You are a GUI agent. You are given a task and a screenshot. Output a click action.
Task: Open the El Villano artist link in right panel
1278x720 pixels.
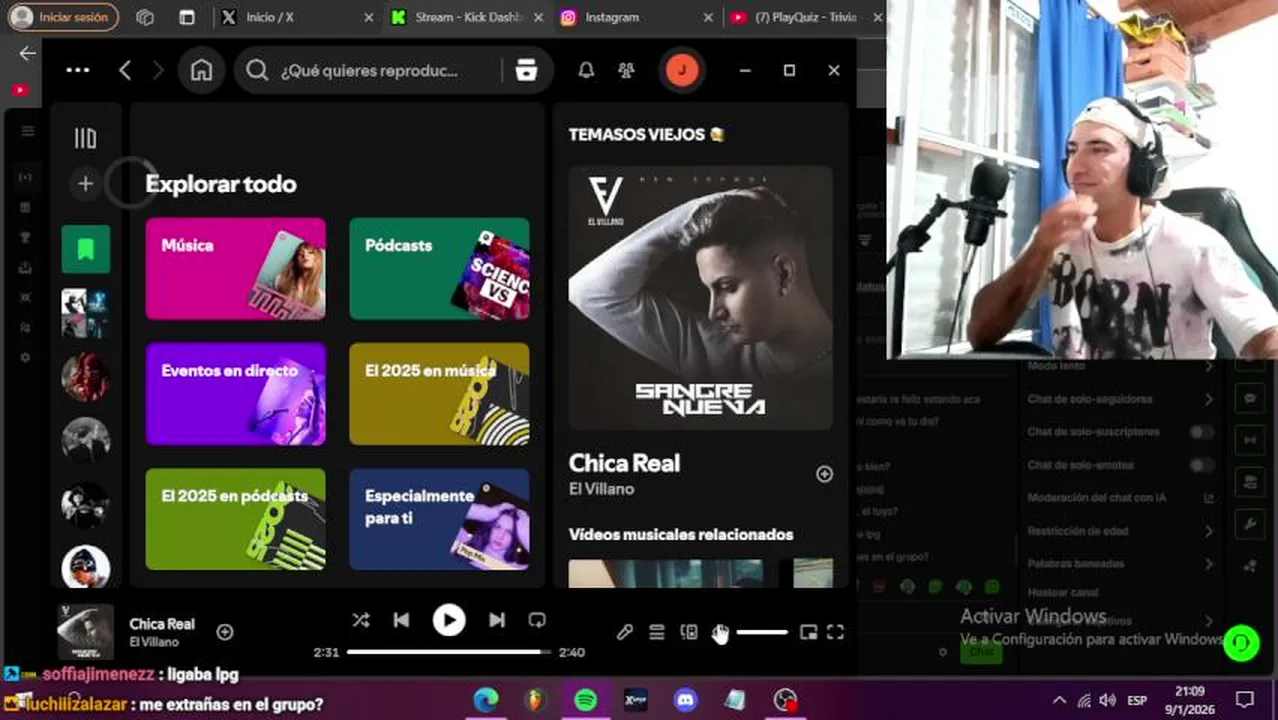(x=602, y=489)
